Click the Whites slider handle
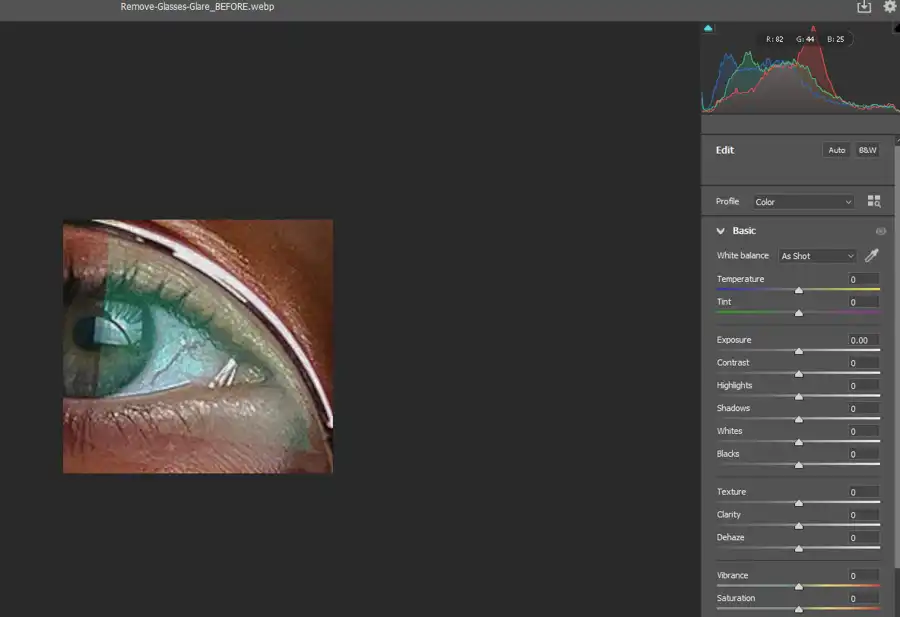900x617 pixels. click(x=799, y=443)
